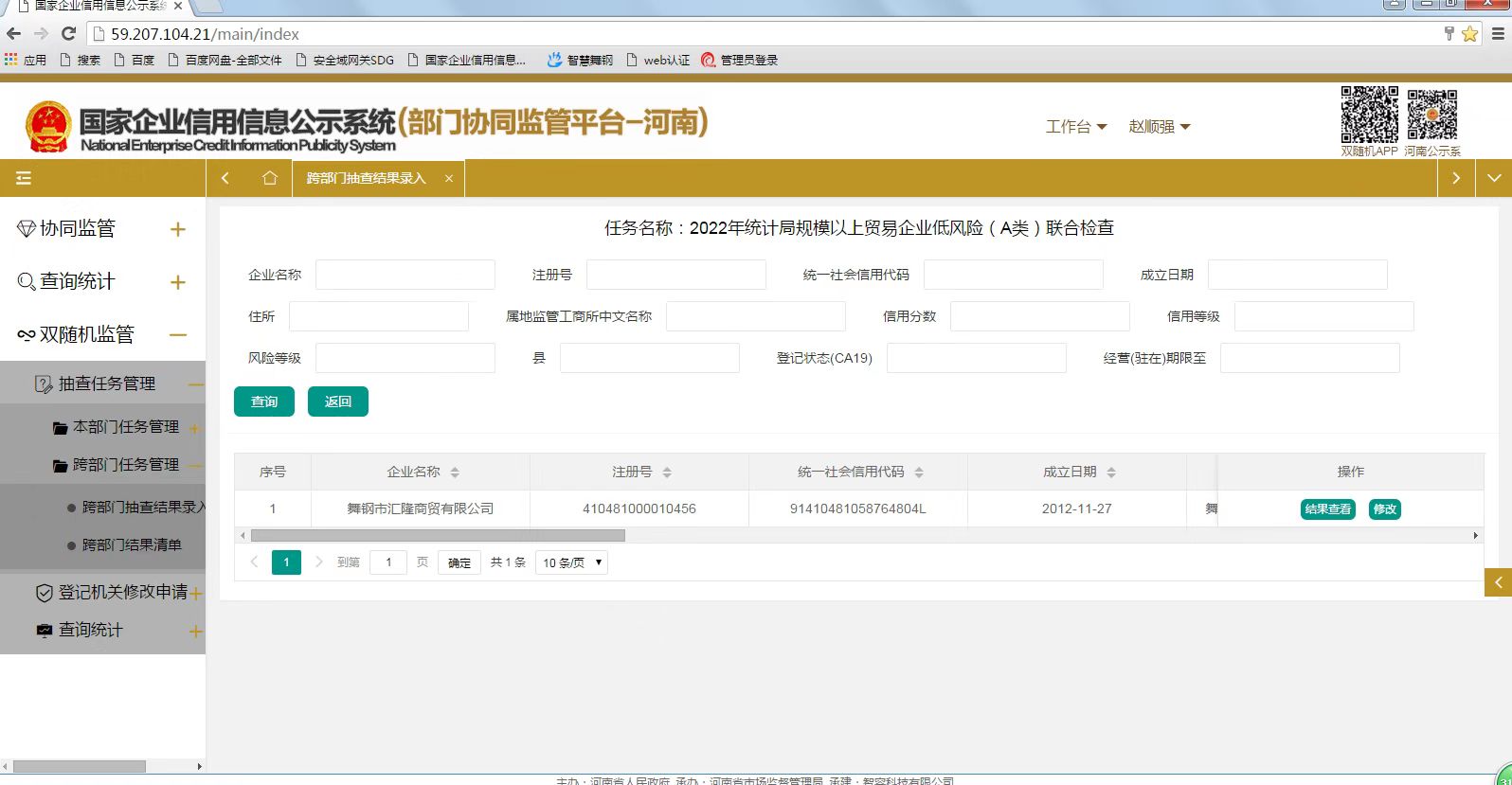Screen dimensions: 1512x785
Task: Click the 查询 search button
Action: 264,401
